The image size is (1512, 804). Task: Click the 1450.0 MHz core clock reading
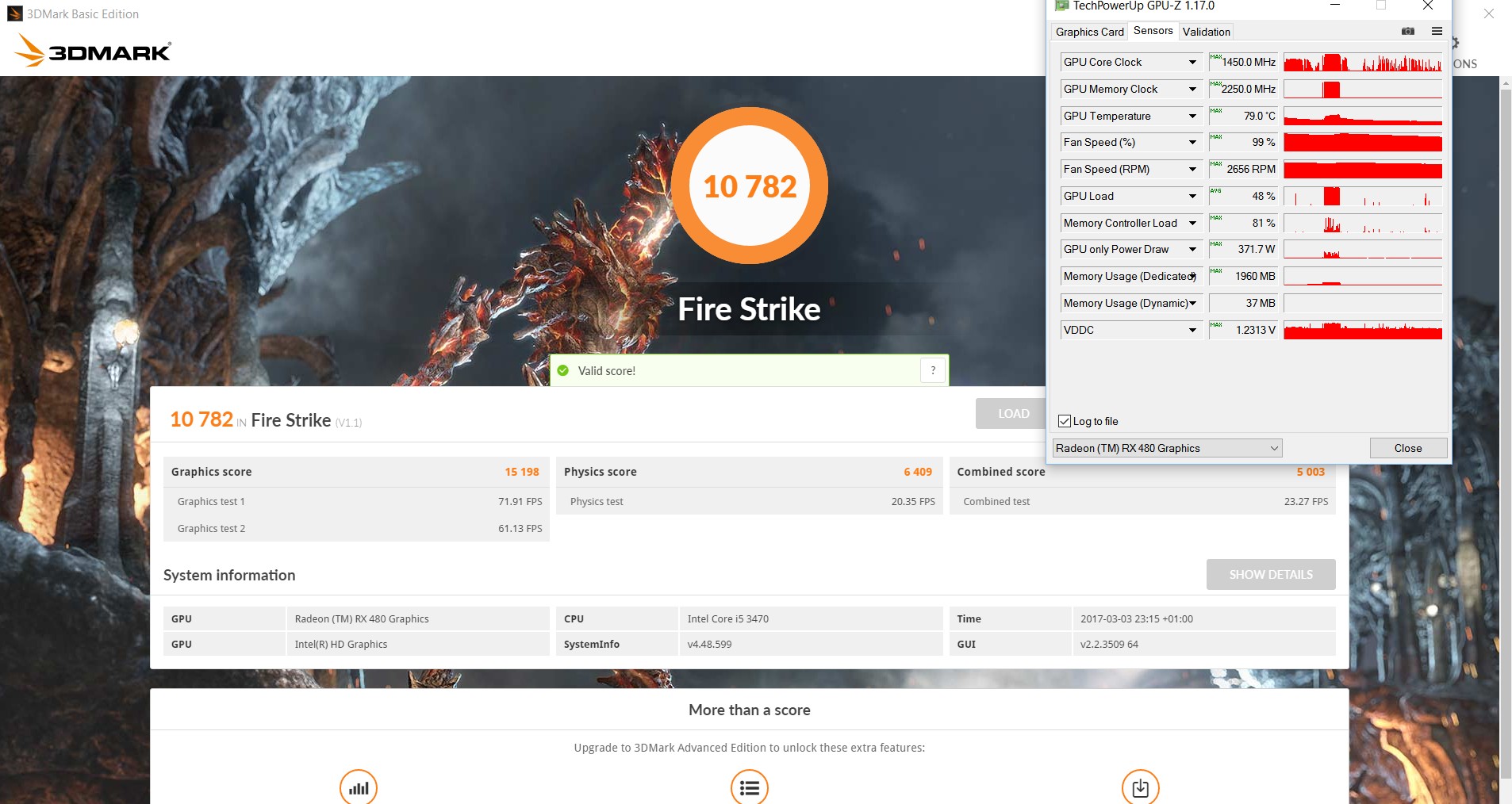[x=1243, y=62]
